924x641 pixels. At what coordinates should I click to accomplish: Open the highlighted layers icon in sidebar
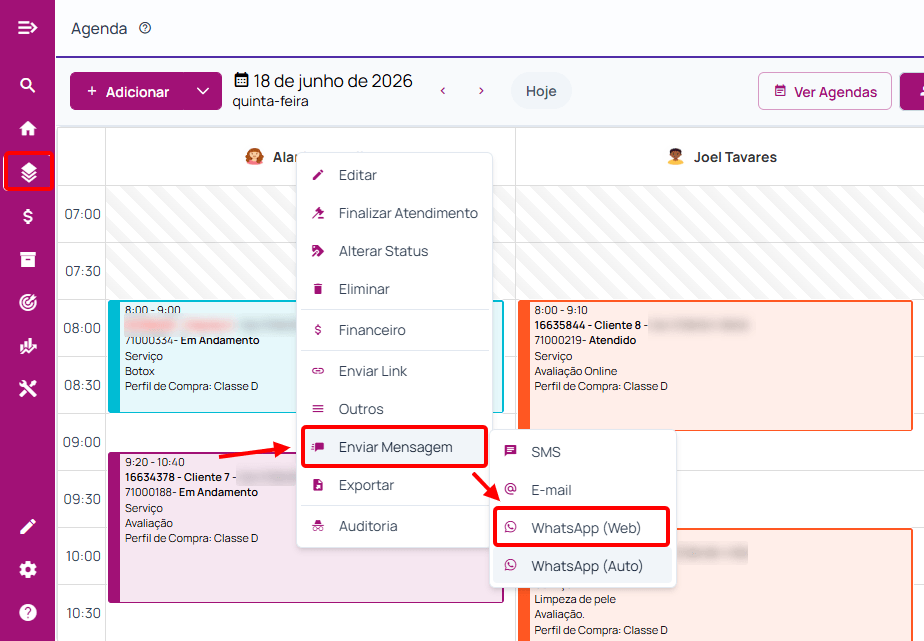pos(28,172)
